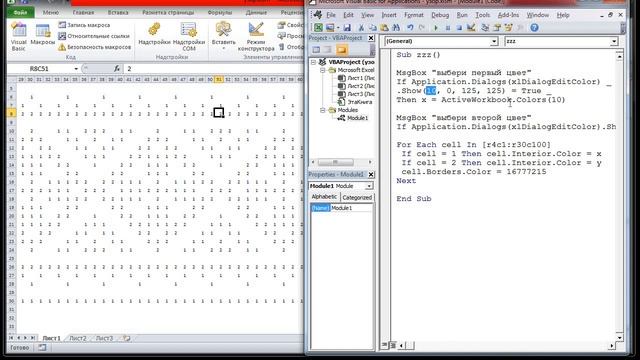Select the Лист2 sheet tab

tap(78, 338)
